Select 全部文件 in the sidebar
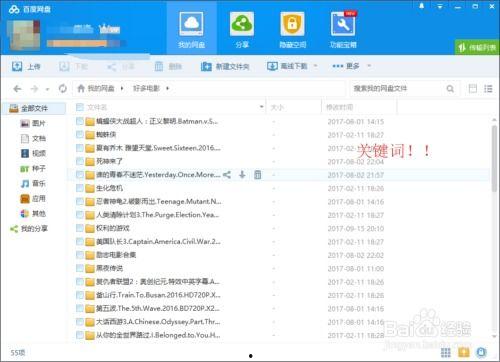The height and width of the screenshot is (362, 500). pos(33,108)
